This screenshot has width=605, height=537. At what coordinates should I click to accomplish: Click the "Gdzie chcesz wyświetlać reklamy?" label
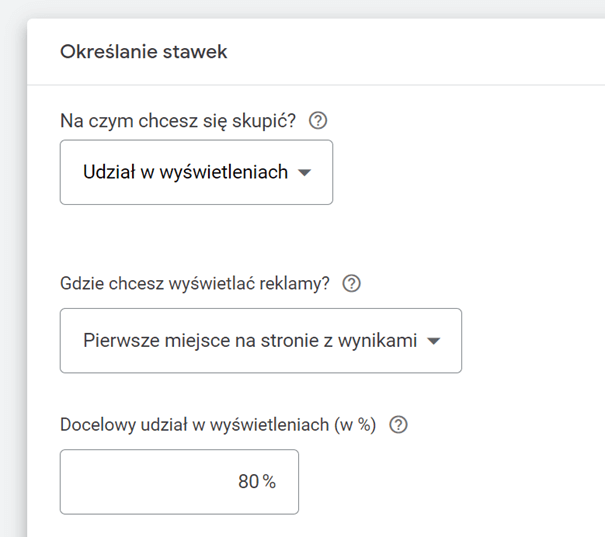195,284
